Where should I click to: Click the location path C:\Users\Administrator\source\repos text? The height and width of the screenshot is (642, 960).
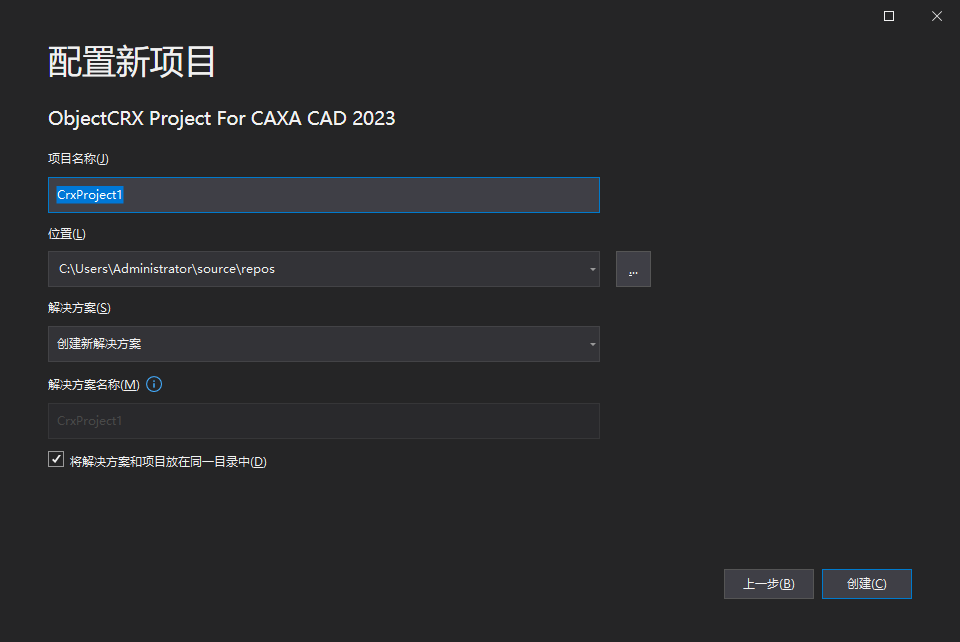(167, 269)
